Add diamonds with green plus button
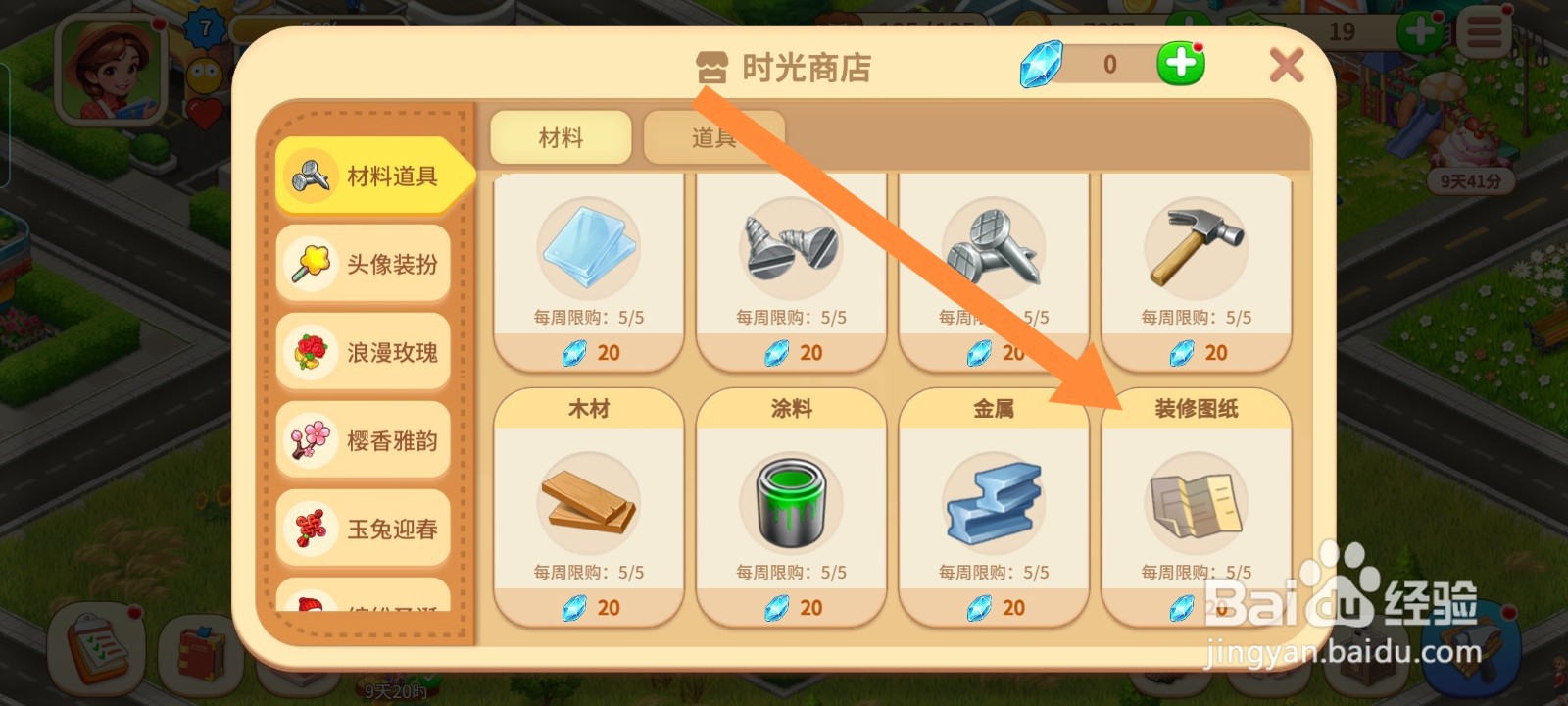The width and height of the screenshot is (1568, 706). click(x=1181, y=64)
